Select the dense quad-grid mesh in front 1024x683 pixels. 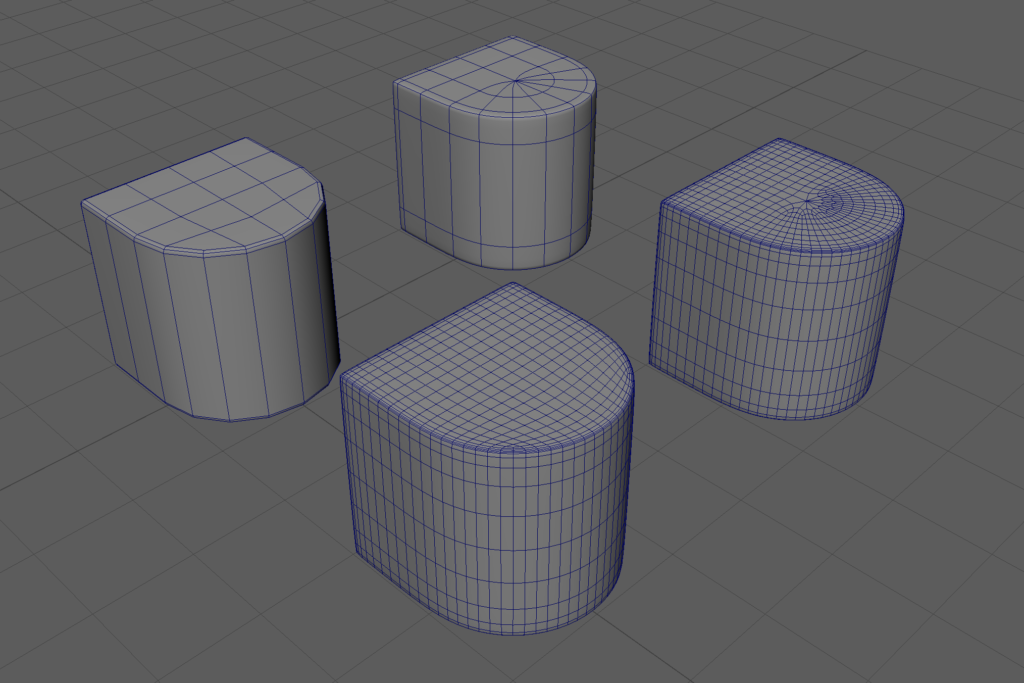(490, 500)
